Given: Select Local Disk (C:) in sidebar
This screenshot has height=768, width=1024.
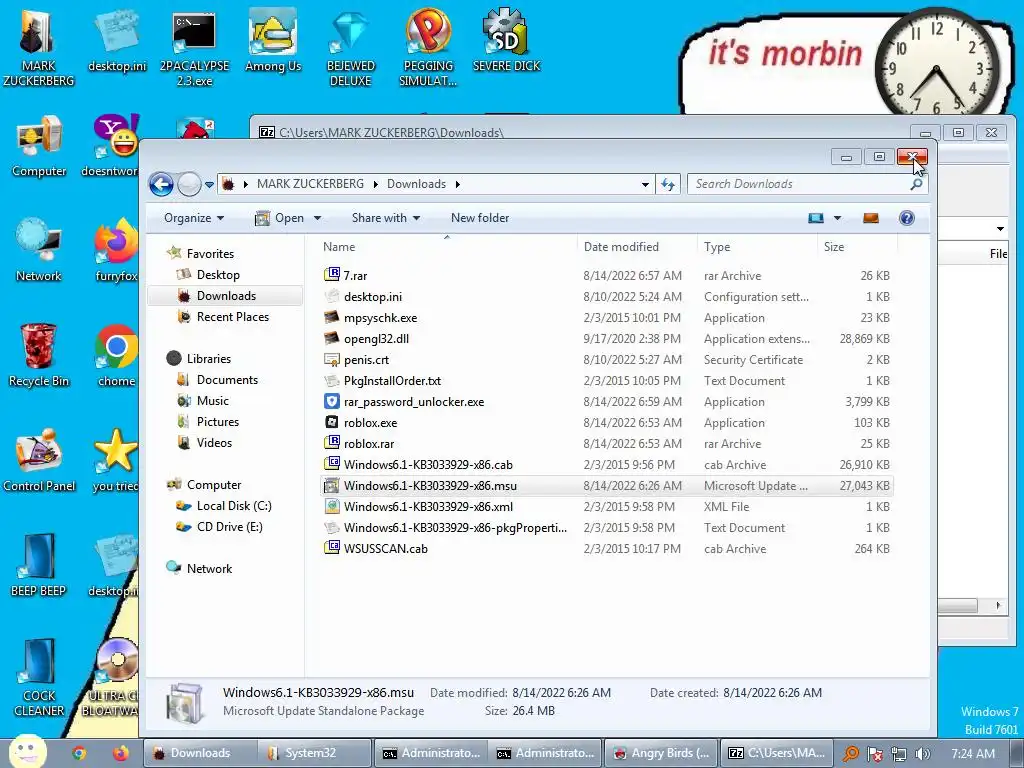Looking at the screenshot, I should click(x=234, y=505).
